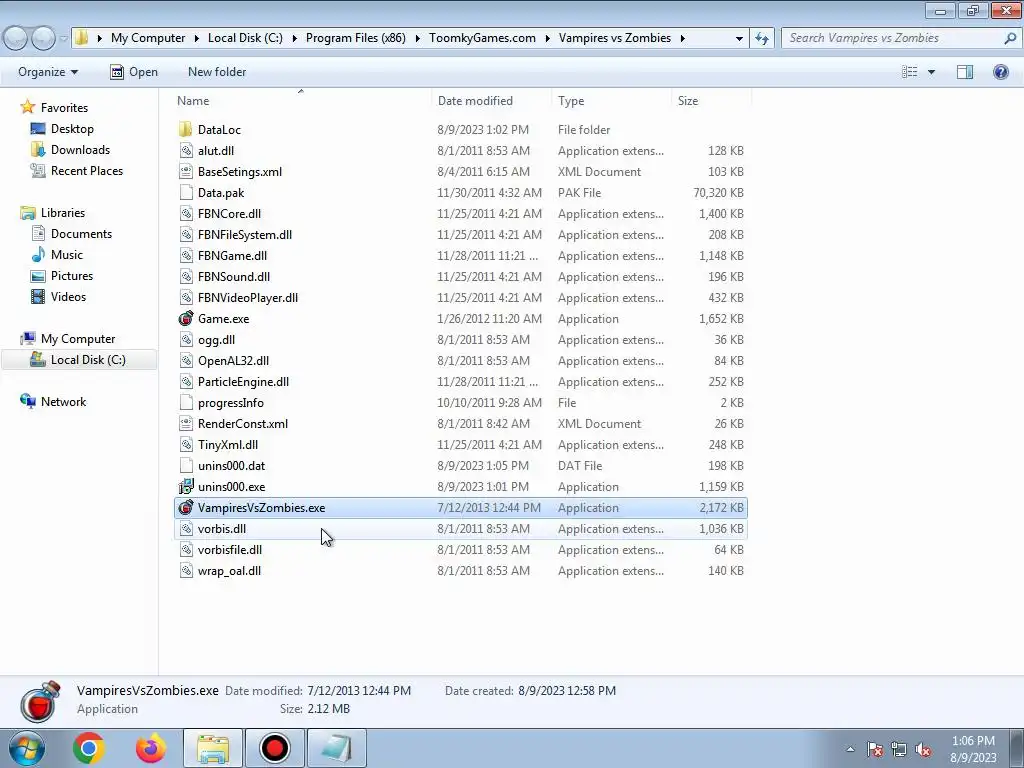Click the Help question mark icon
This screenshot has height=768, width=1024.
[x=1000, y=72]
